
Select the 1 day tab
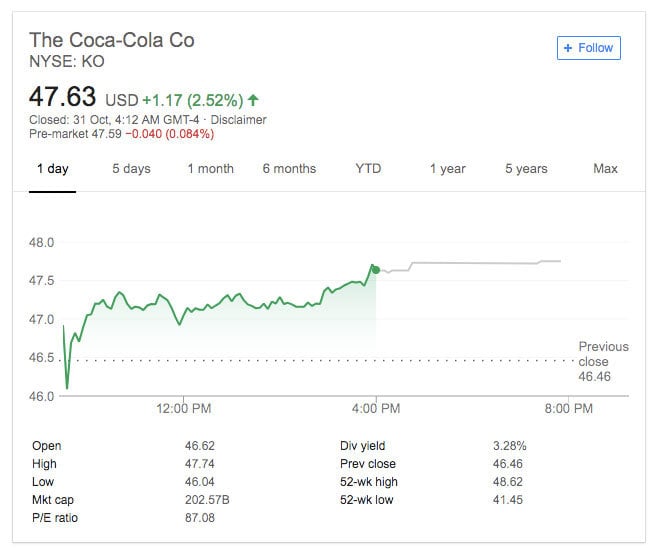tap(52, 169)
